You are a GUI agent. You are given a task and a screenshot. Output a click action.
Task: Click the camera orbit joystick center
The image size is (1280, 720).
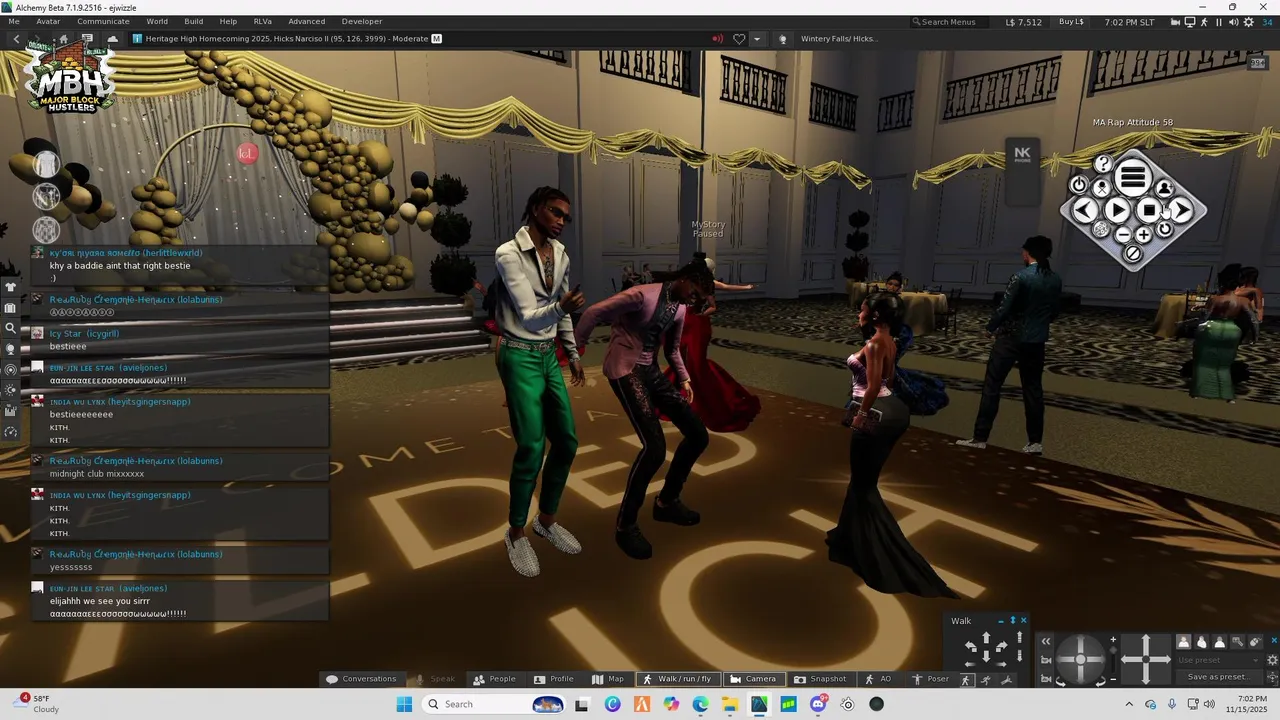1080,659
